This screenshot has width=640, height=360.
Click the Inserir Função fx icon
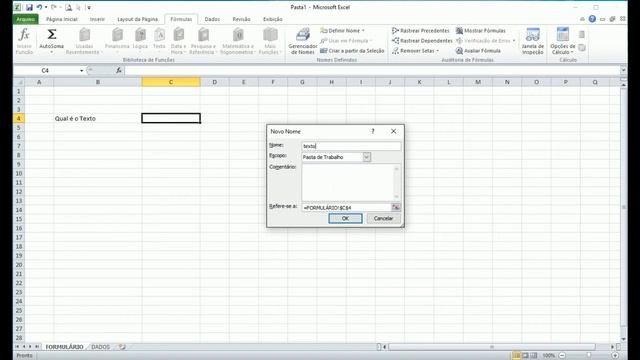point(24,35)
